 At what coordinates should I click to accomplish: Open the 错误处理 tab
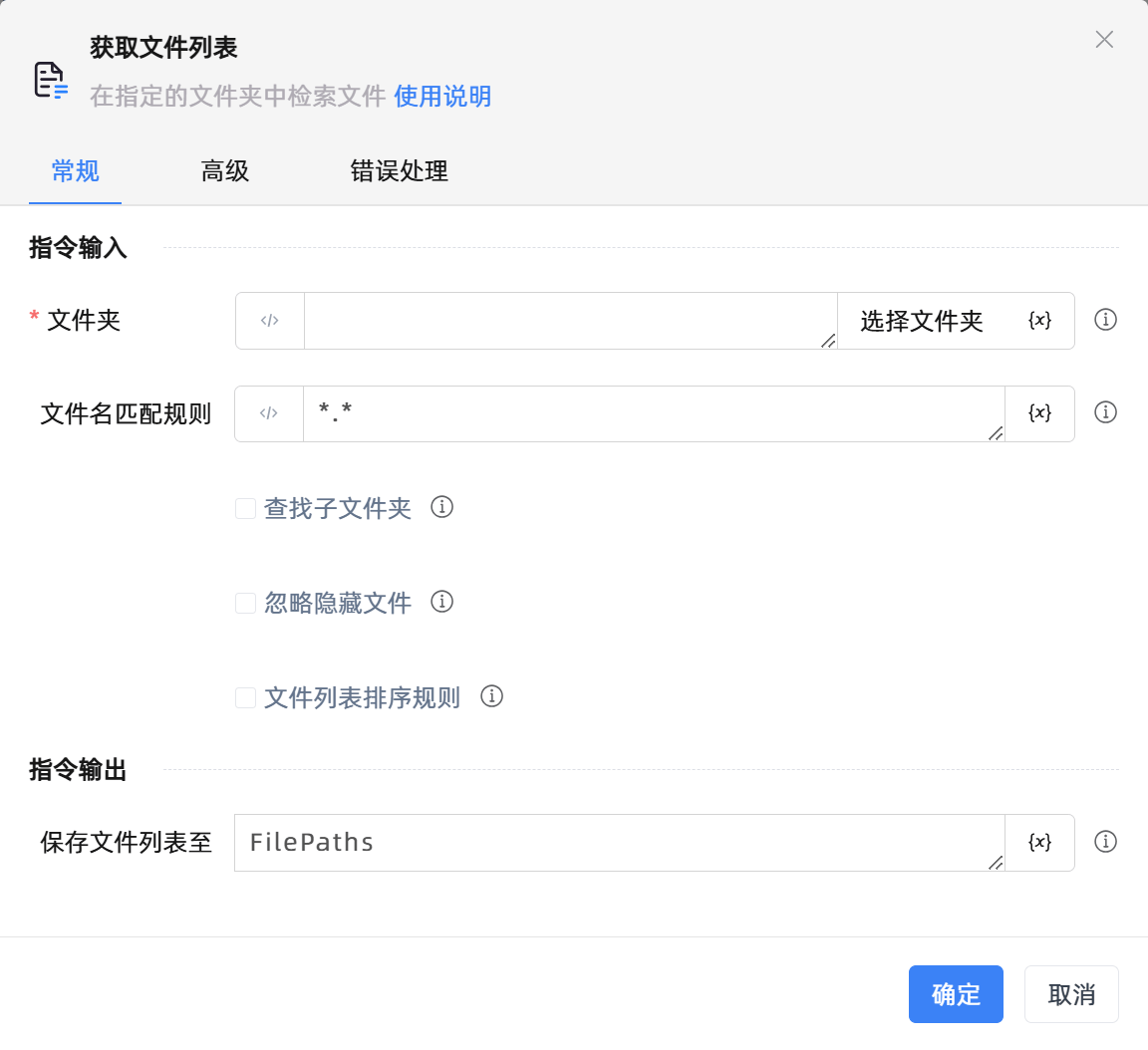coord(399,171)
